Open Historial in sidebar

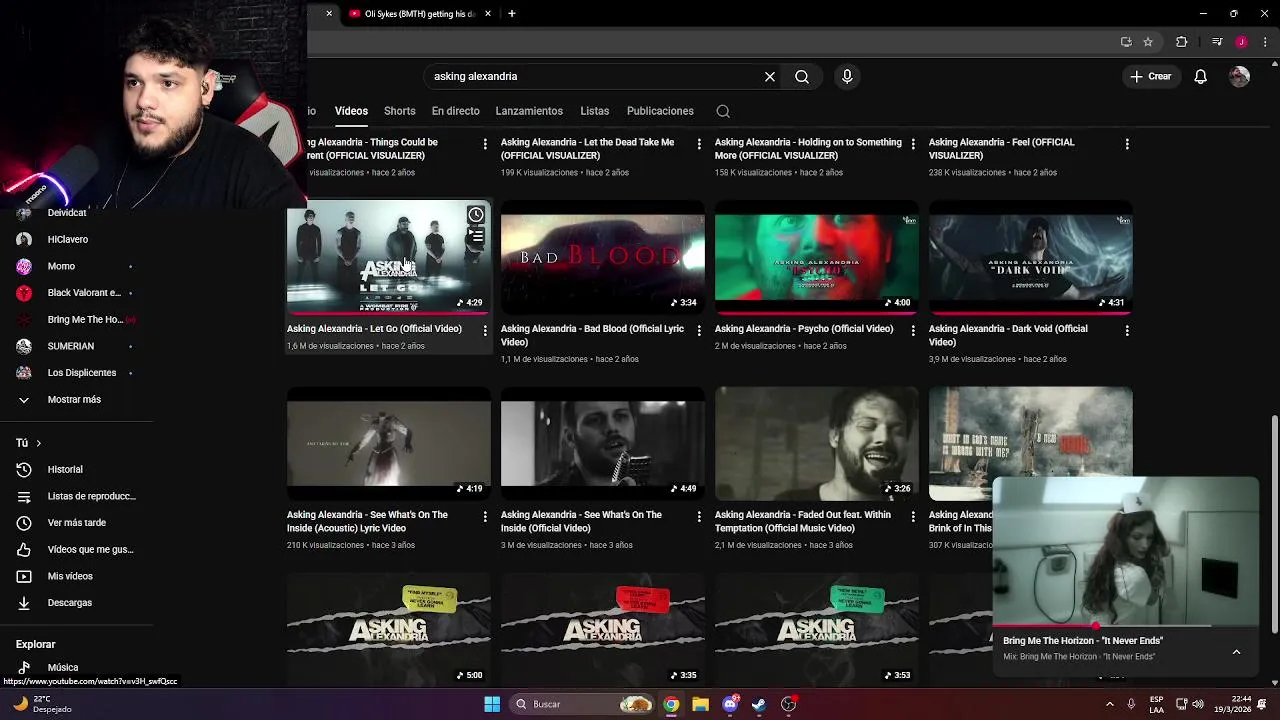(x=65, y=469)
